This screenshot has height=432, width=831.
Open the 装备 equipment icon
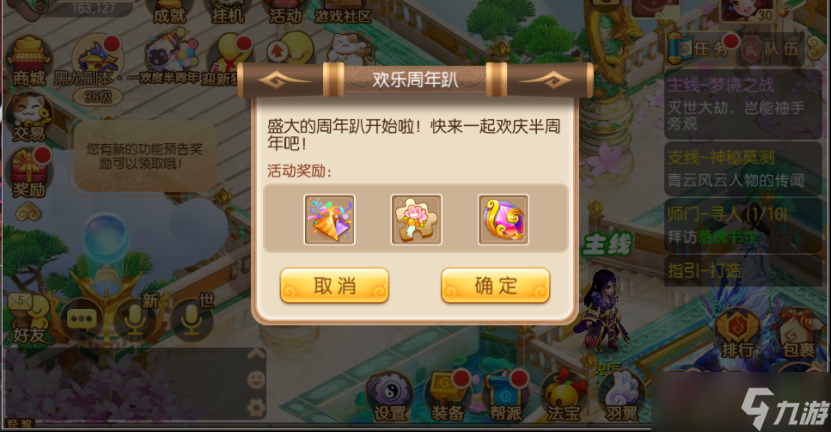pyautogui.click(x=448, y=396)
